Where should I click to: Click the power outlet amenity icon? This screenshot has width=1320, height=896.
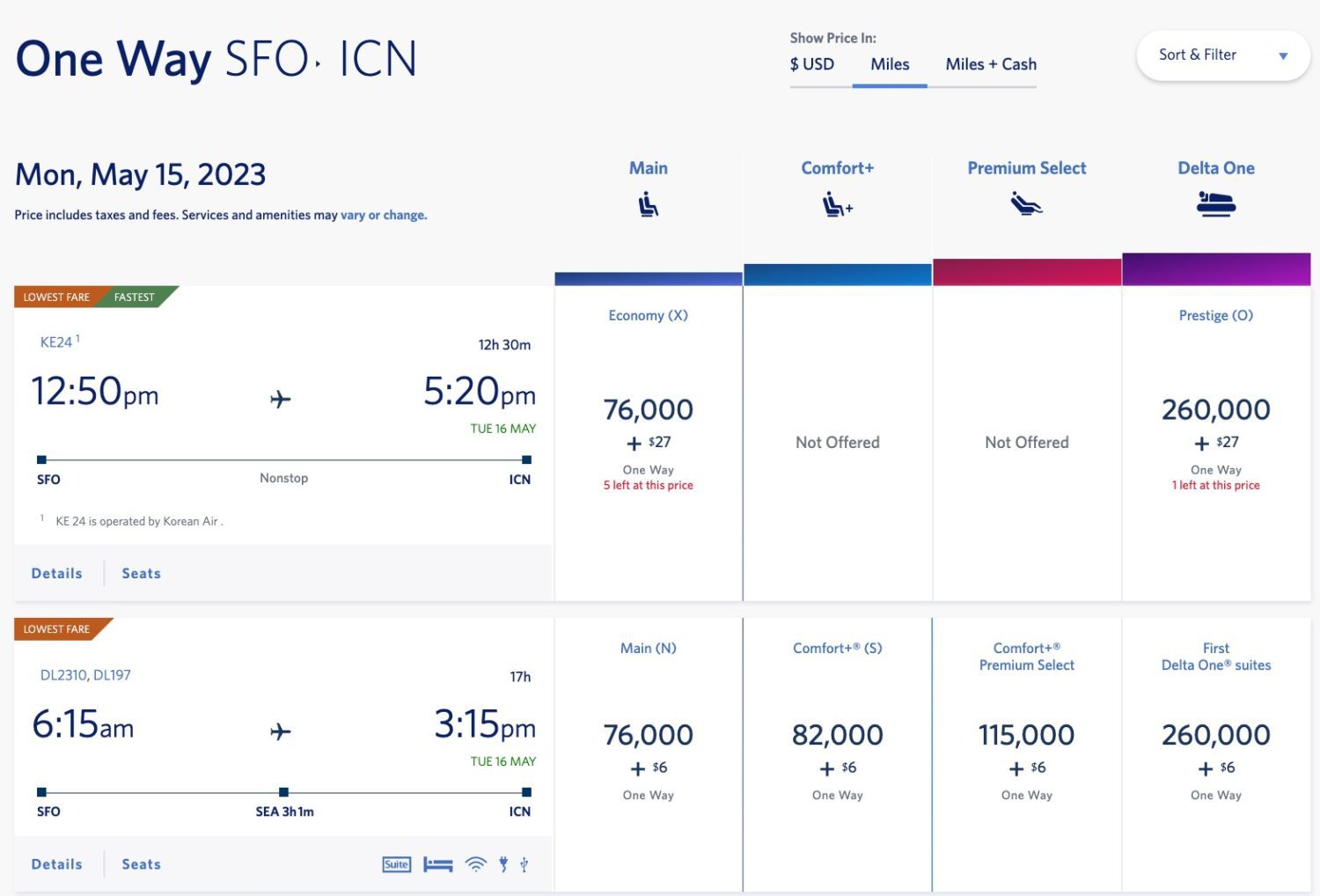click(x=503, y=864)
